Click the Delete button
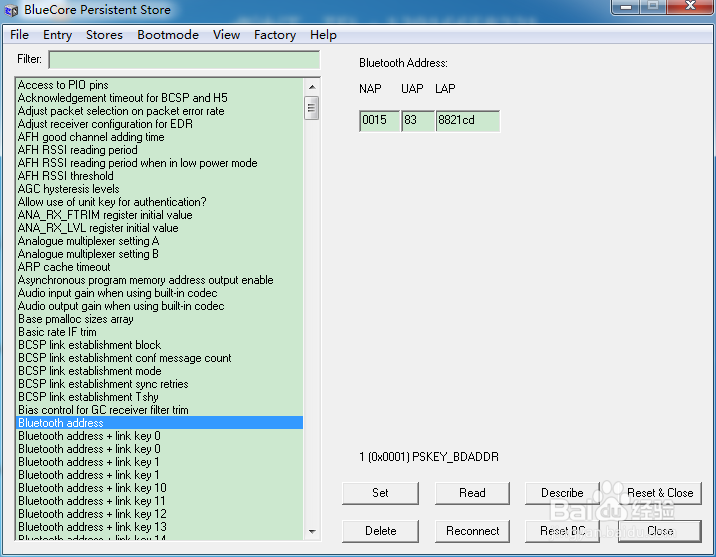Image resolution: width=716 pixels, height=557 pixels. click(x=380, y=531)
